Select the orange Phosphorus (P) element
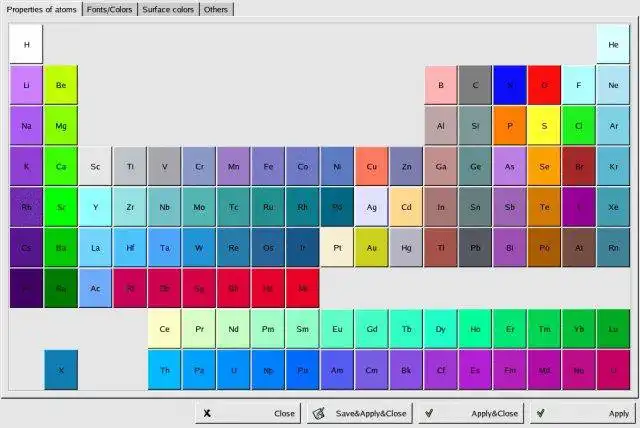The height and width of the screenshot is (428, 640). click(x=509, y=126)
